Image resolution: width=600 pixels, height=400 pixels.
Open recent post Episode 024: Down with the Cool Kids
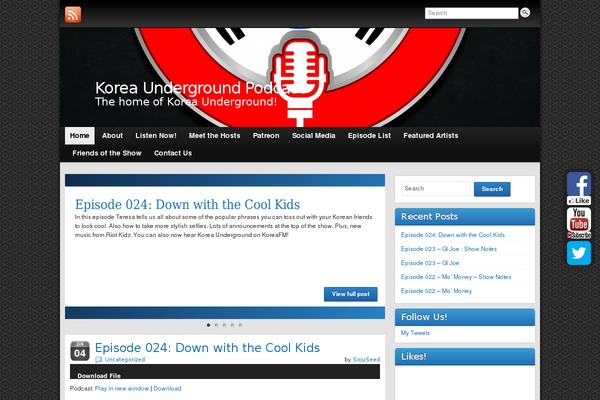tap(453, 235)
